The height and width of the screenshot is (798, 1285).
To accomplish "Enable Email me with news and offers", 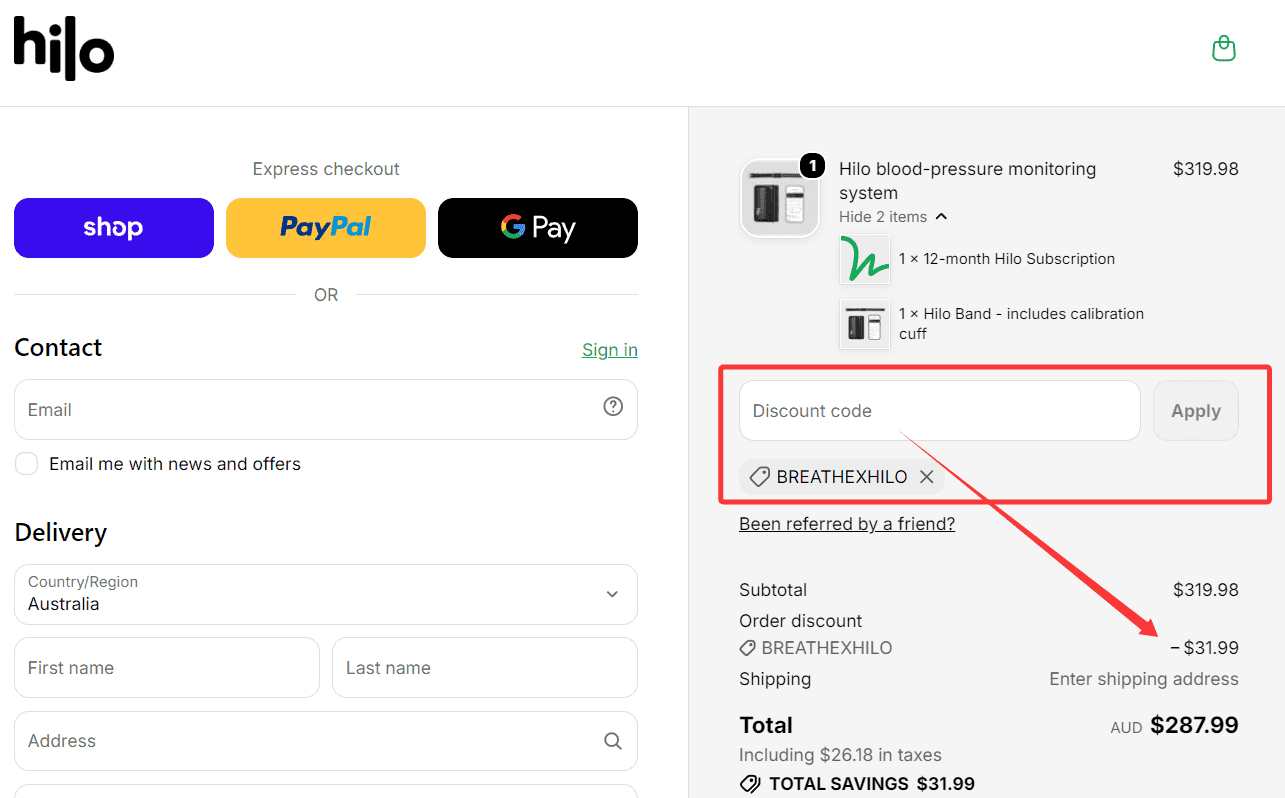I will [27, 464].
